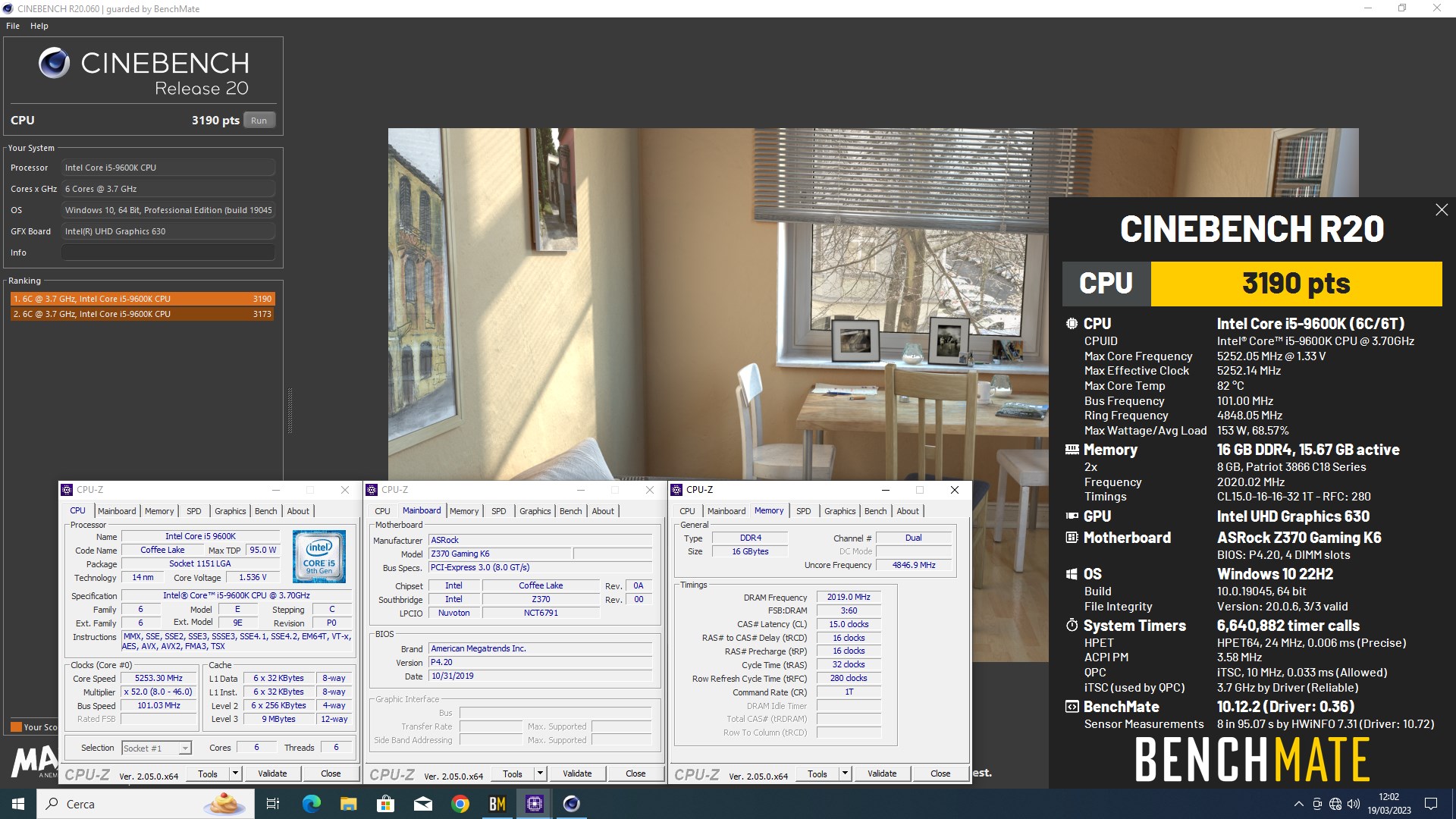Open Task View in taskbar
The width and height of the screenshot is (1456, 819).
tap(273, 804)
